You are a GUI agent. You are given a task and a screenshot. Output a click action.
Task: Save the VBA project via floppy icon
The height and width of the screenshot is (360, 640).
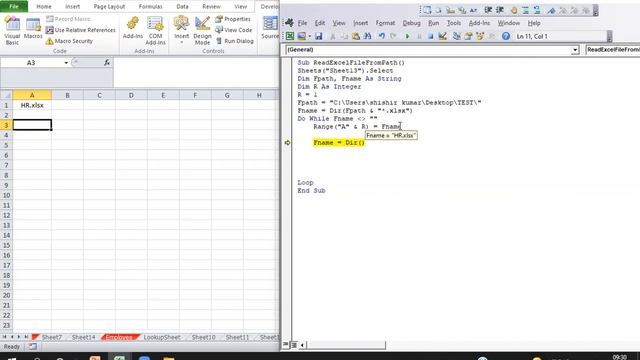tap(318, 36)
